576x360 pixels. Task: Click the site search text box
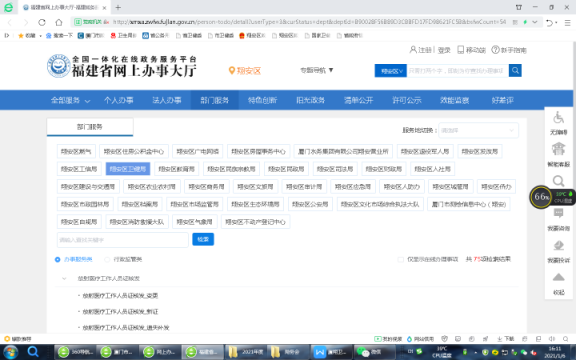458,71
